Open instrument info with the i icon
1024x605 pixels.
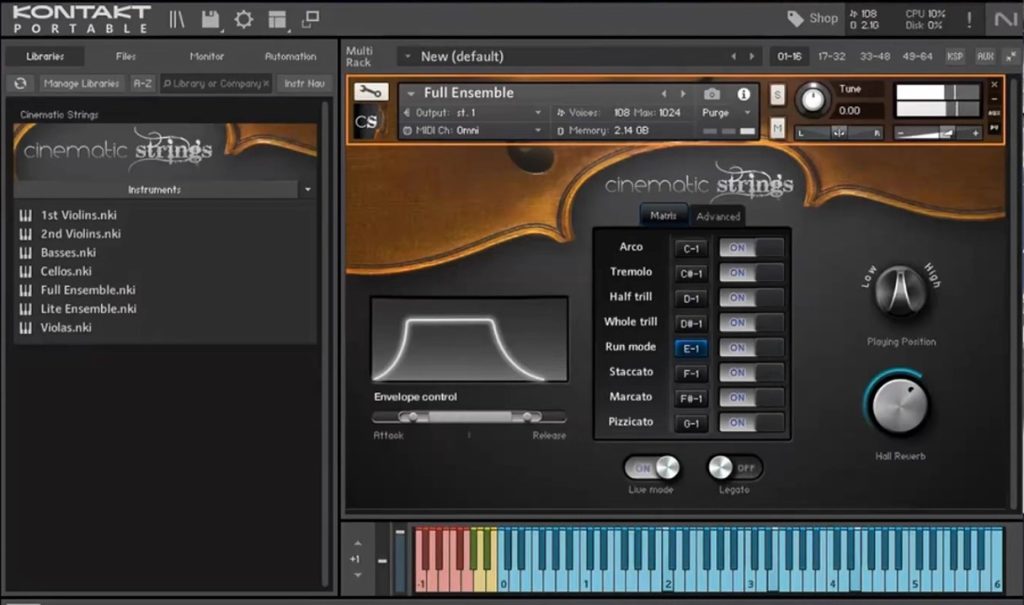pos(744,94)
